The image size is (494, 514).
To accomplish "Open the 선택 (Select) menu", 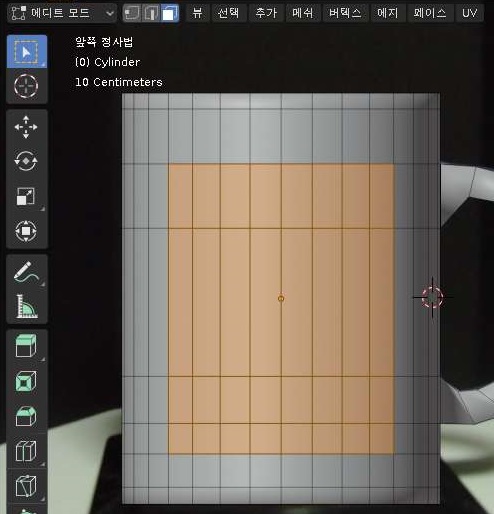I will tap(229, 13).
